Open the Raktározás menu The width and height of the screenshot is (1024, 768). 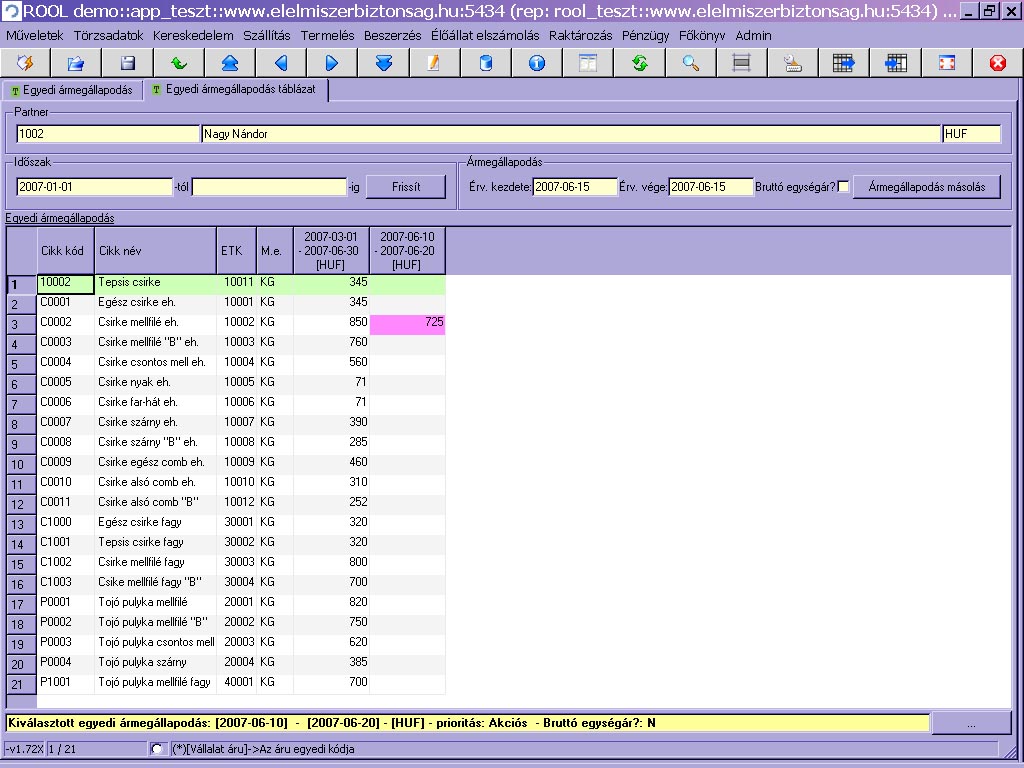580,35
